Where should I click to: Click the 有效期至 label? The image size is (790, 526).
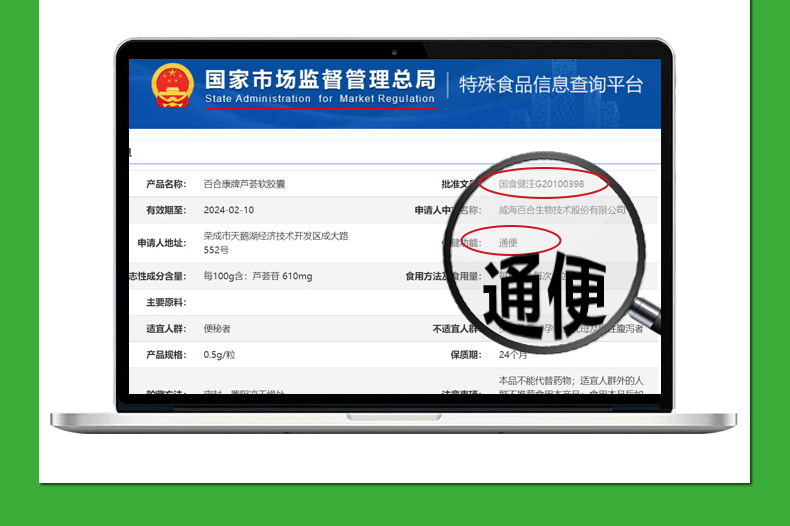tap(166, 210)
